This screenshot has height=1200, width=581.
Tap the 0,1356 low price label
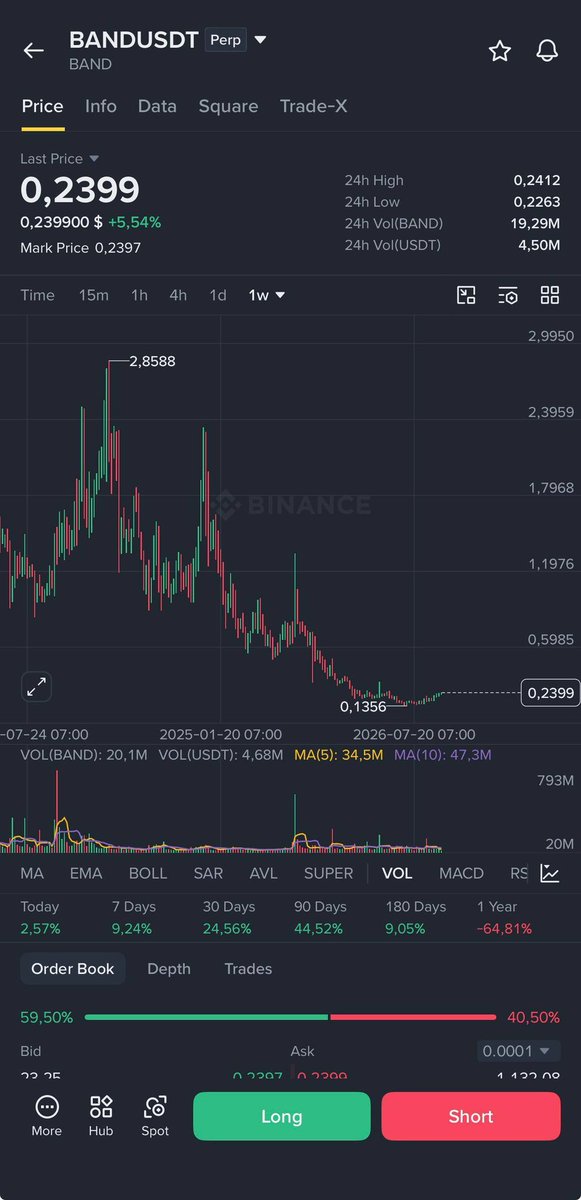pyautogui.click(x=363, y=706)
